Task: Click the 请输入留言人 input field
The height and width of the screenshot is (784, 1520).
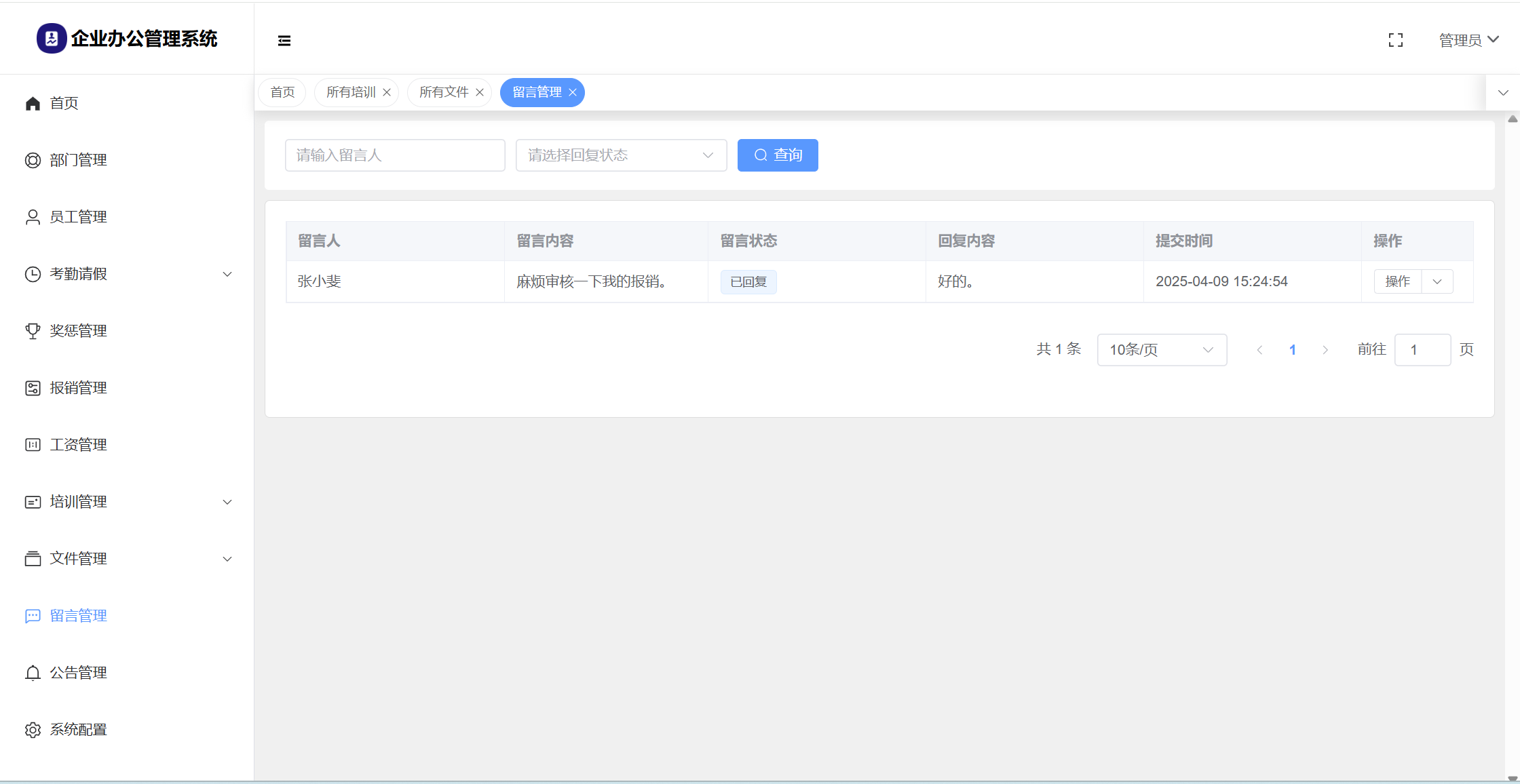Action: pos(395,155)
